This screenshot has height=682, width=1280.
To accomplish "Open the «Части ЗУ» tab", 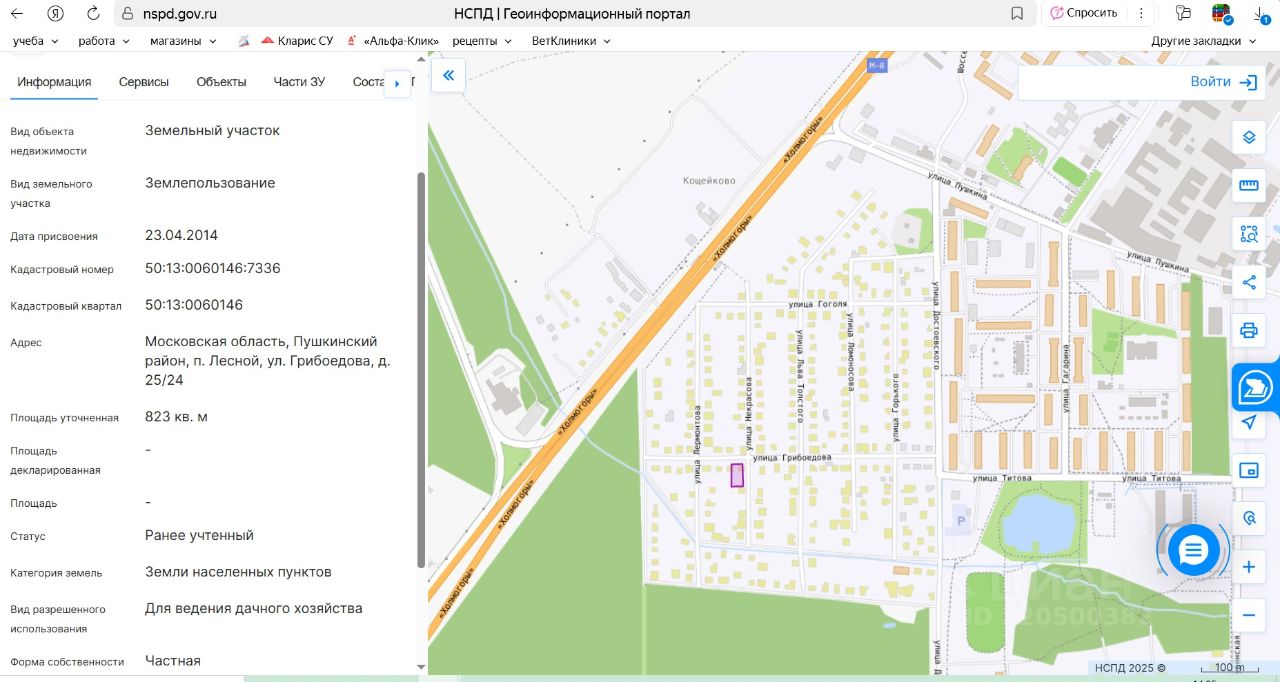I will 299,82.
